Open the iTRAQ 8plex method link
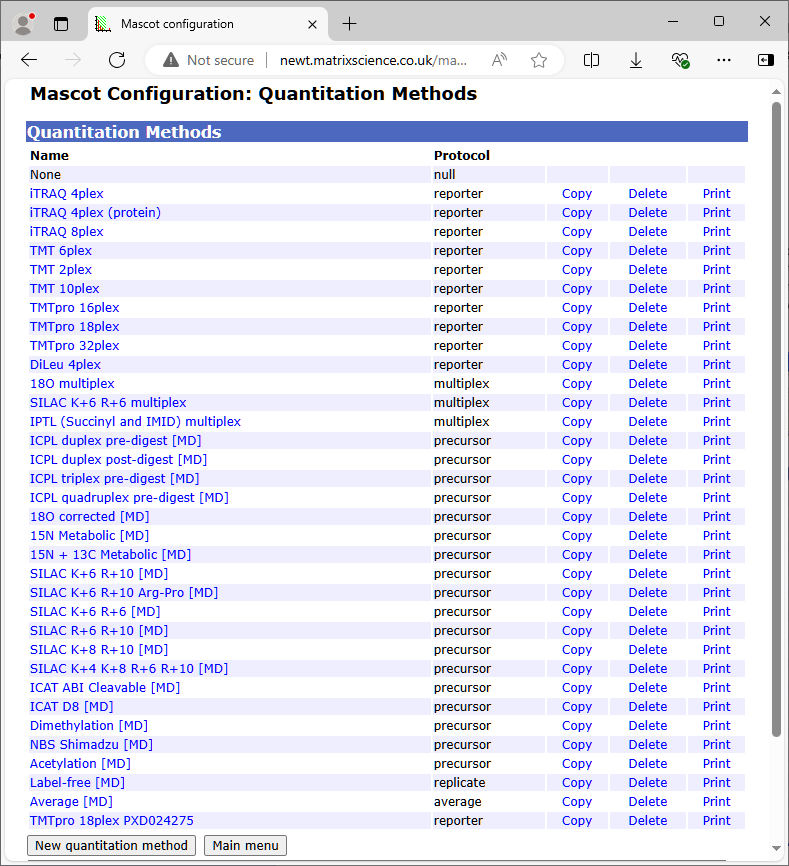789x866 pixels. (x=66, y=232)
